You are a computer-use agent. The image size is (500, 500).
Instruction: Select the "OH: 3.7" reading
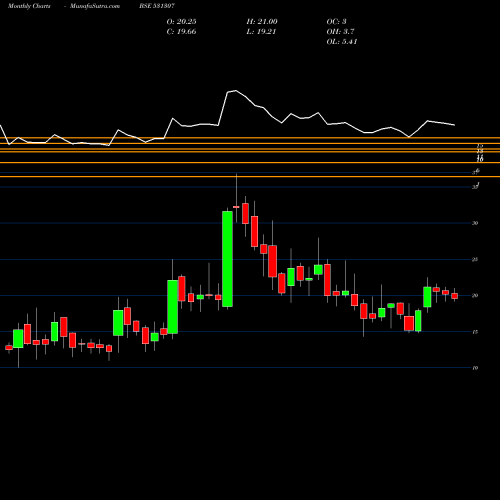tap(340, 32)
